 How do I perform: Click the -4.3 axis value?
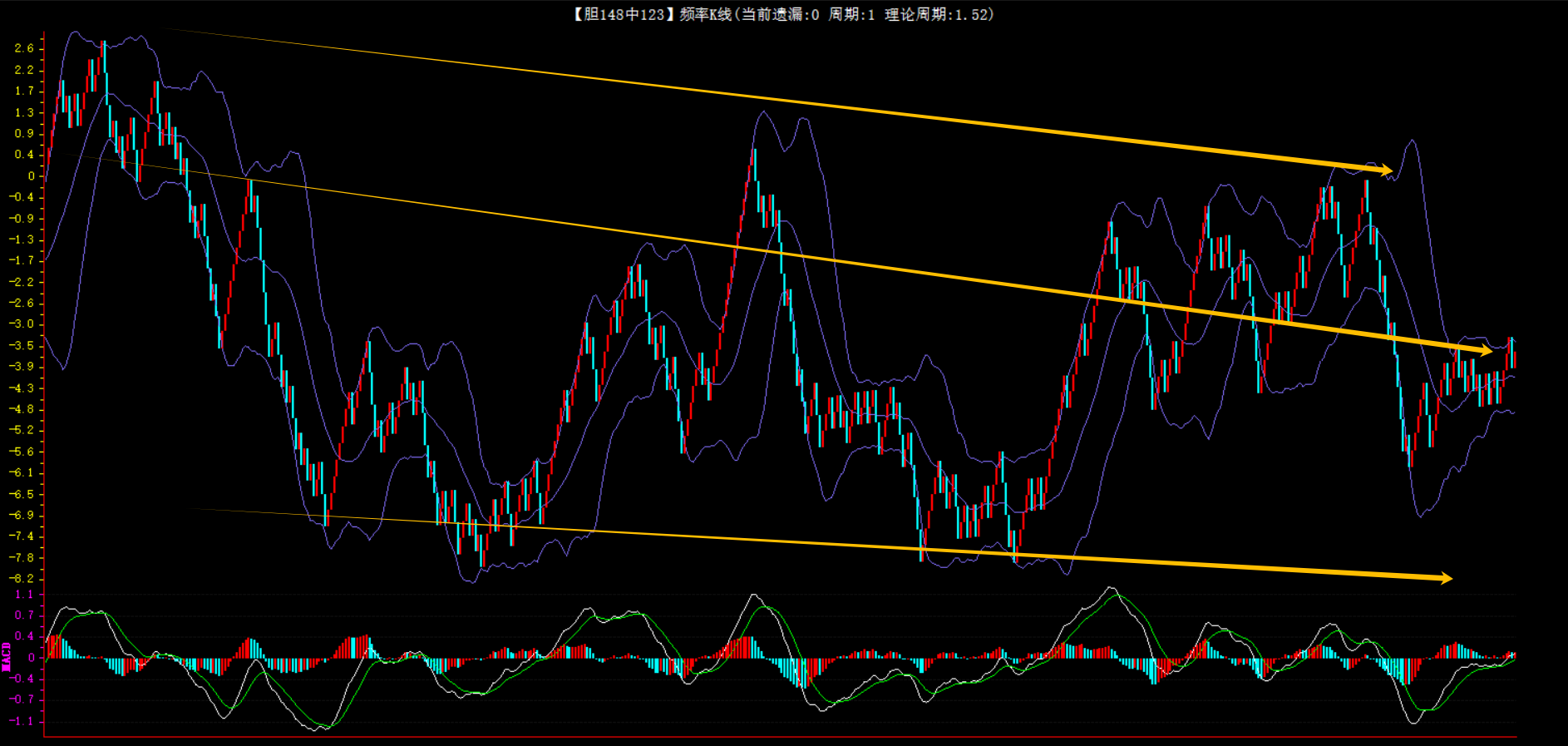[x=22, y=388]
